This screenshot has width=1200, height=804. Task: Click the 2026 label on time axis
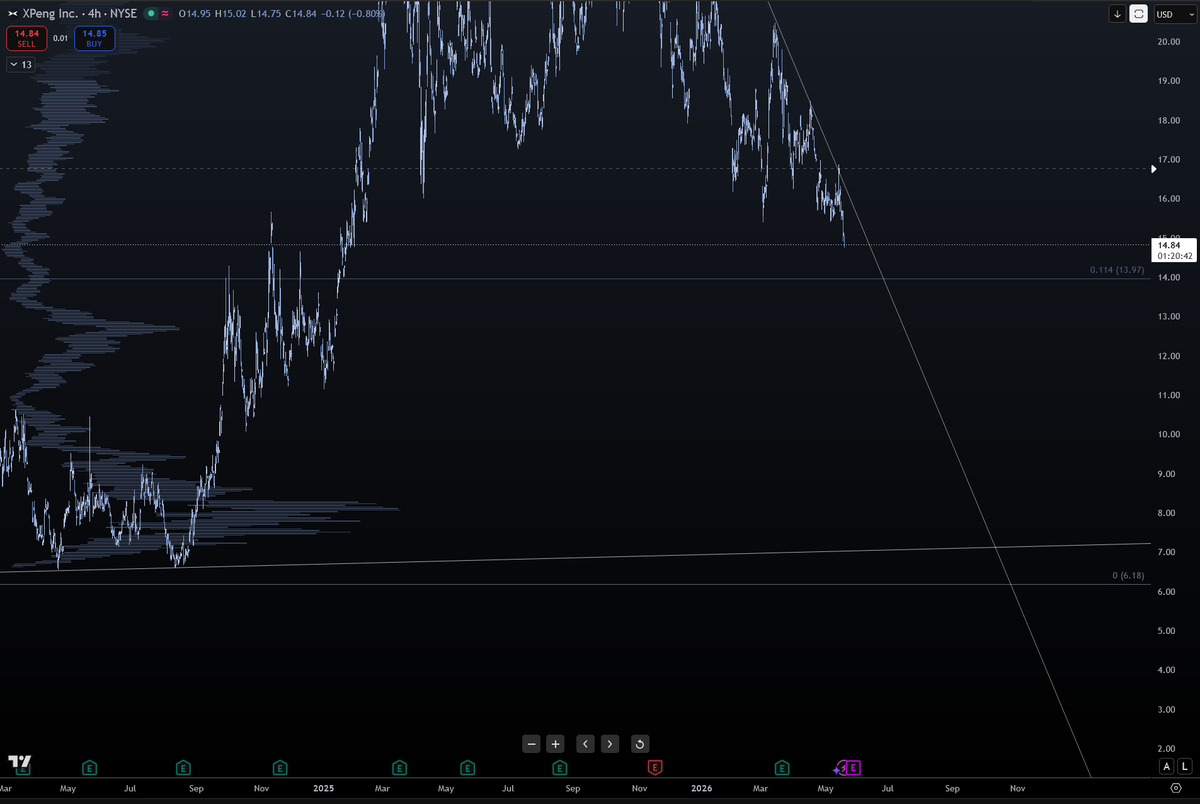[x=703, y=788]
